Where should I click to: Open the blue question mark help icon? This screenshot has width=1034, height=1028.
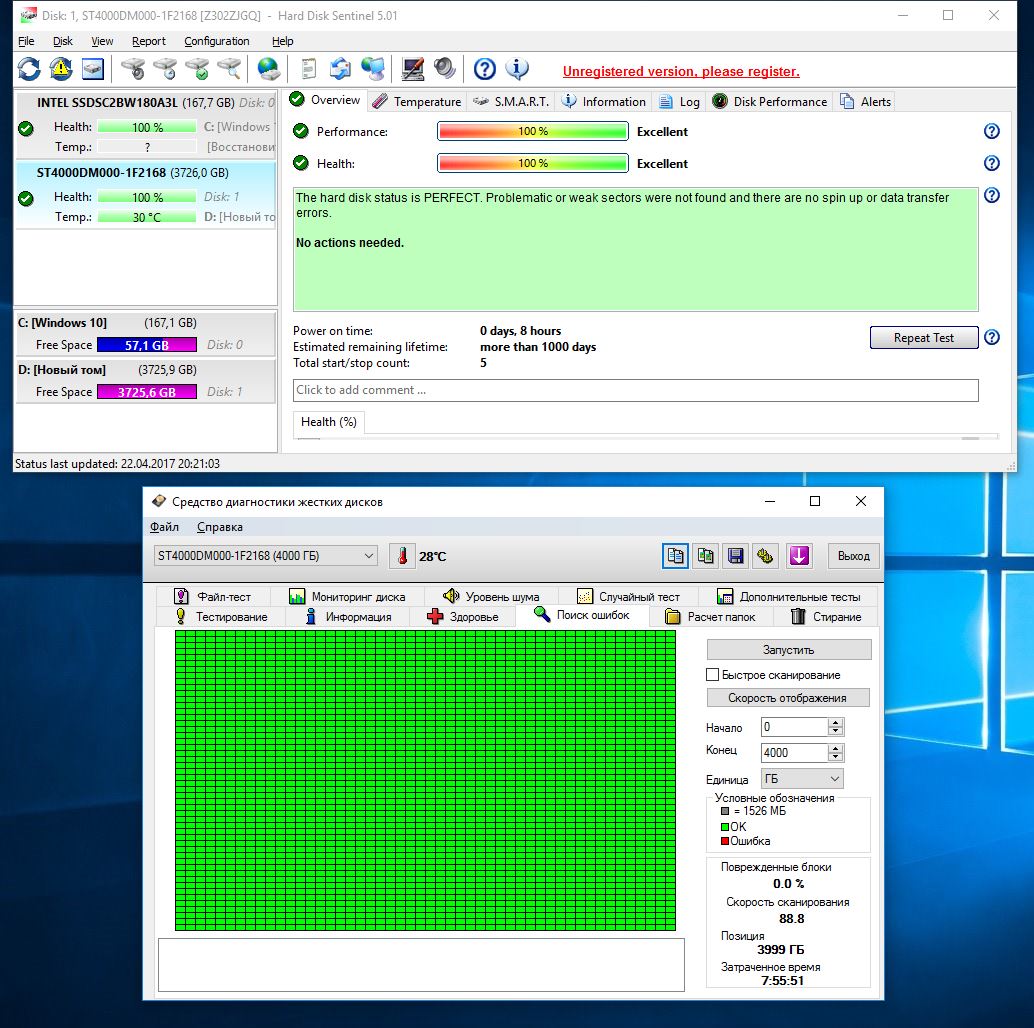485,69
